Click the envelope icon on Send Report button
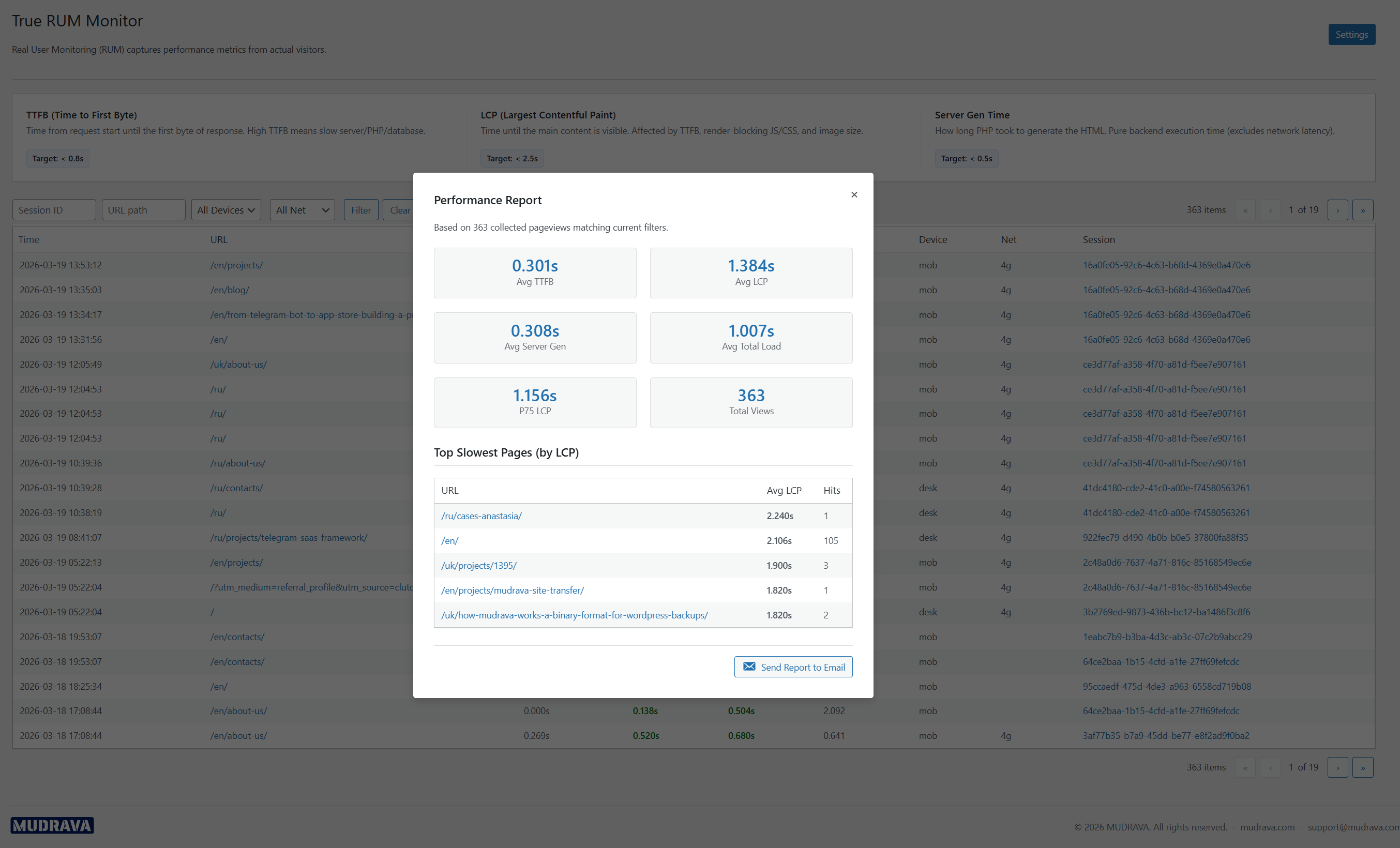Screen dimensions: 1400x848 pyautogui.click(x=749, y=666)
